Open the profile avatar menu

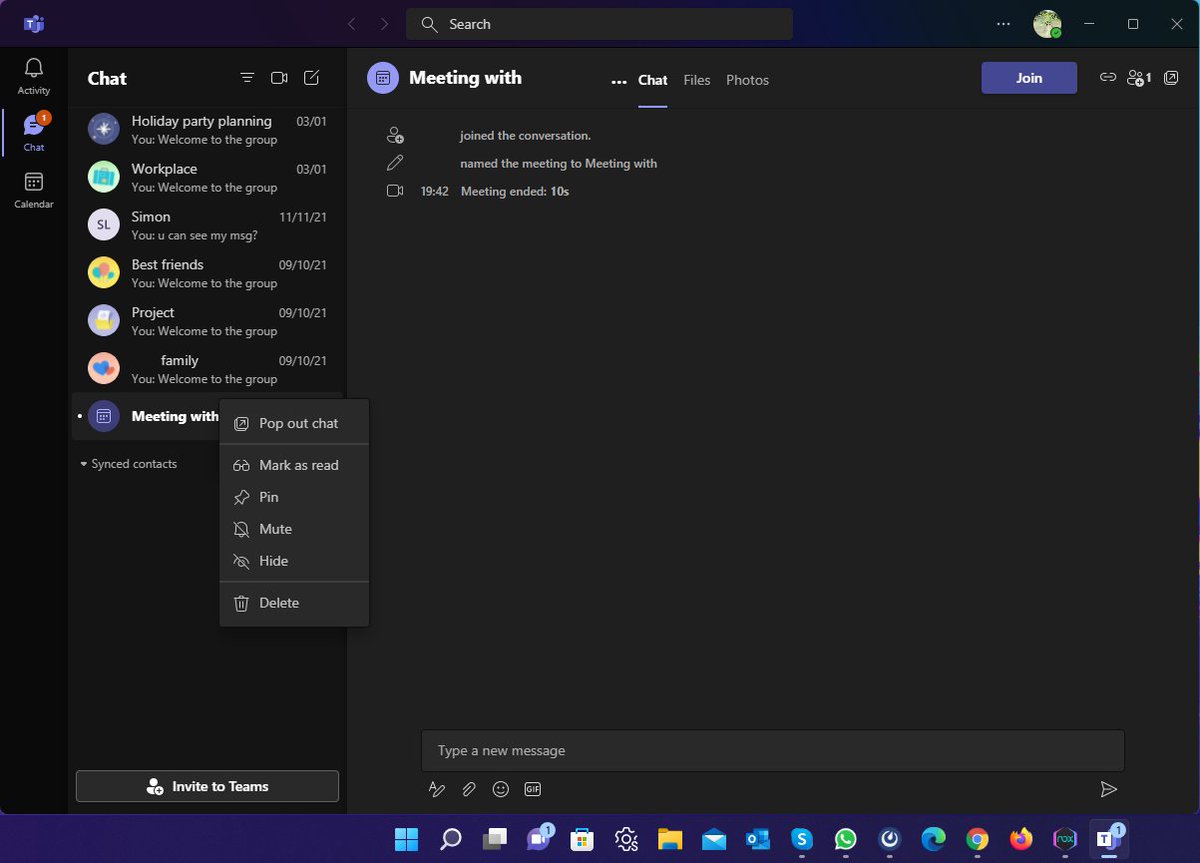tap(1047, 24)
